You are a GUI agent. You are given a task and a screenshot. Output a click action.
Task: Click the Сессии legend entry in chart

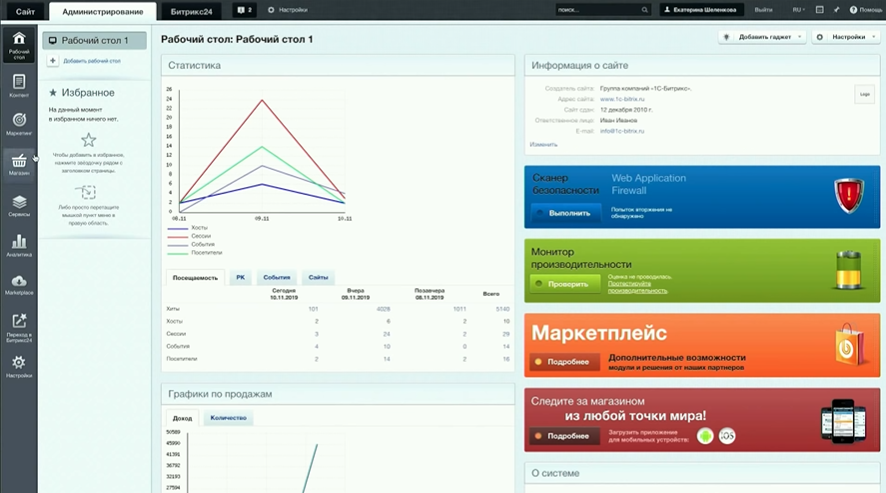pos(201,236)
